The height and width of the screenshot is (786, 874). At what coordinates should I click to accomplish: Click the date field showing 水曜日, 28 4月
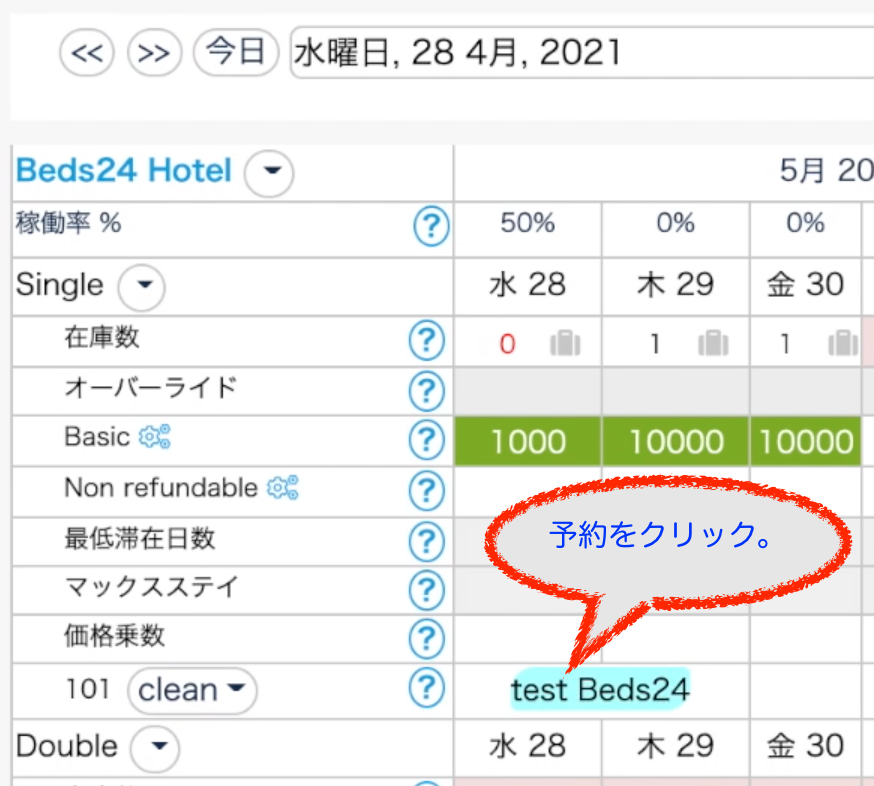coord(580,52)
